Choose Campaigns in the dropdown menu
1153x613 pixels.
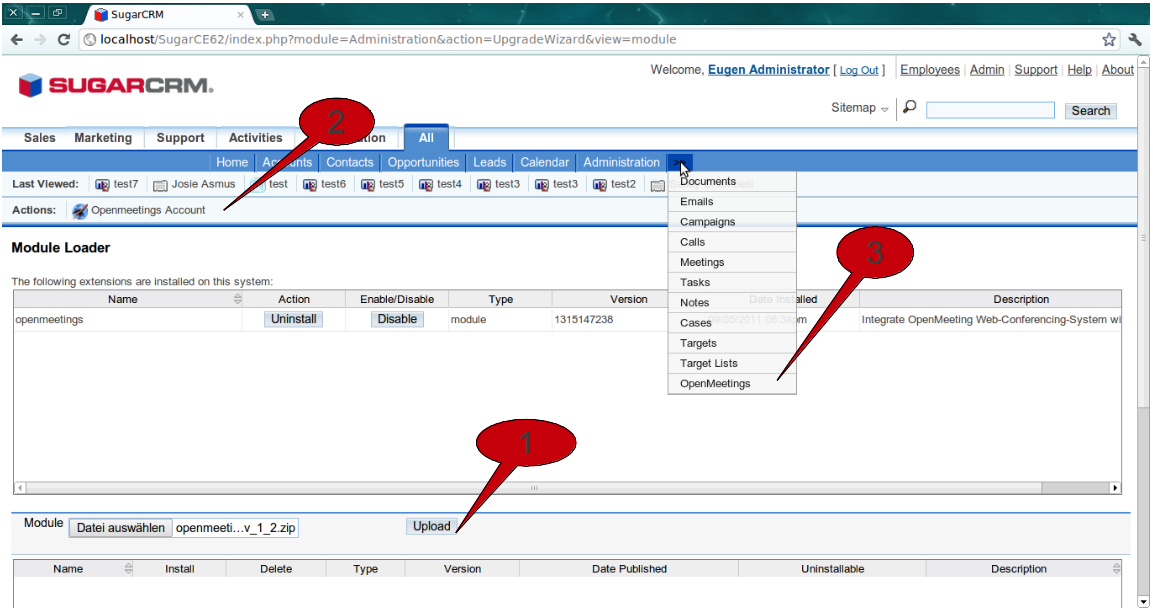tap(707, 222)
